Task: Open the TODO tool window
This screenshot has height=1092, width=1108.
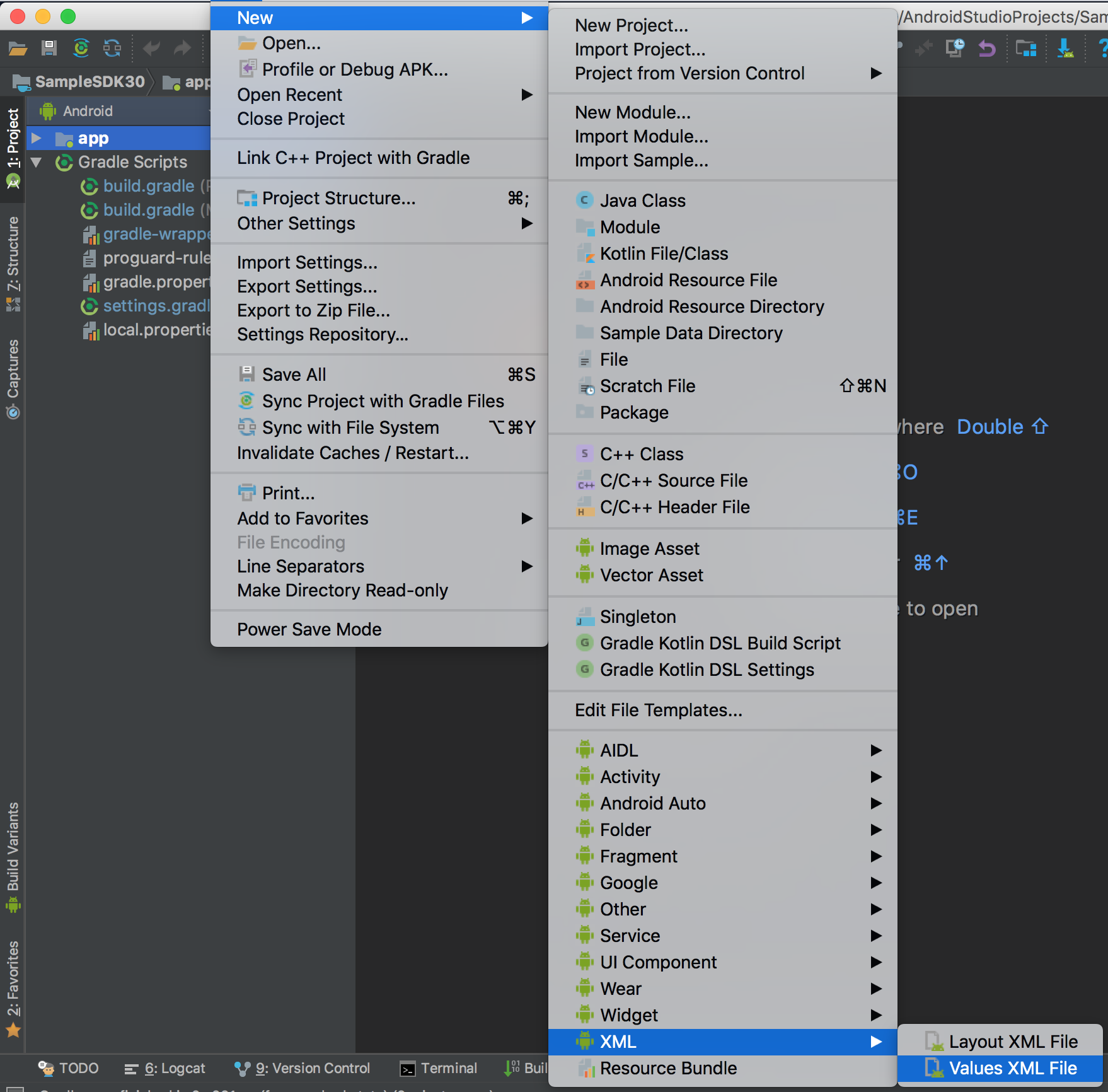Action: pyautogui.click(x=69, y=1068)
